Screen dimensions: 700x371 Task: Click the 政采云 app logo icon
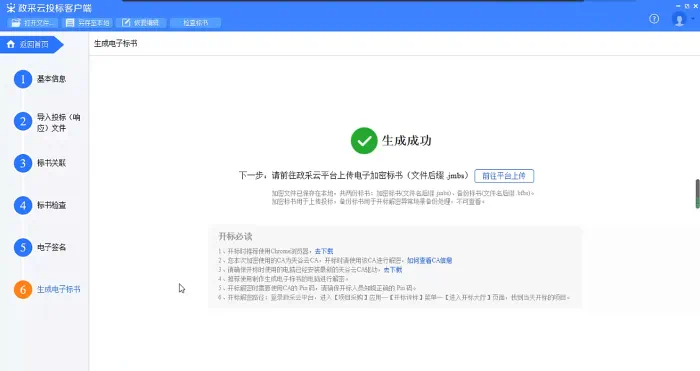pyautogui.click(x=11, y=8)
